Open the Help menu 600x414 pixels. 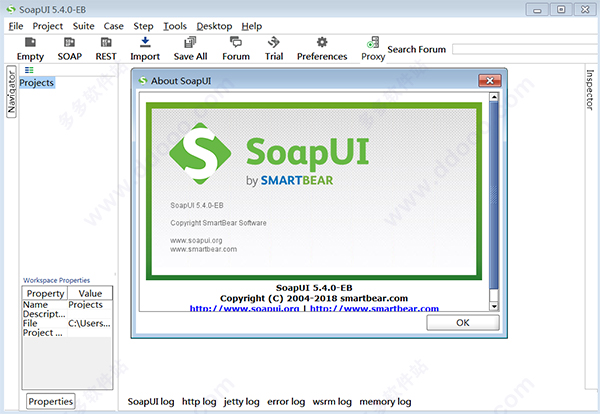point(251,26)
